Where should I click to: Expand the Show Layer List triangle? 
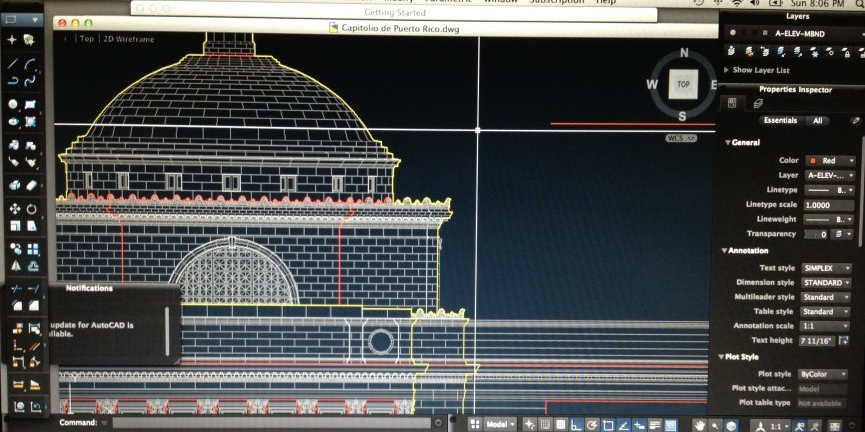point(726,70)
